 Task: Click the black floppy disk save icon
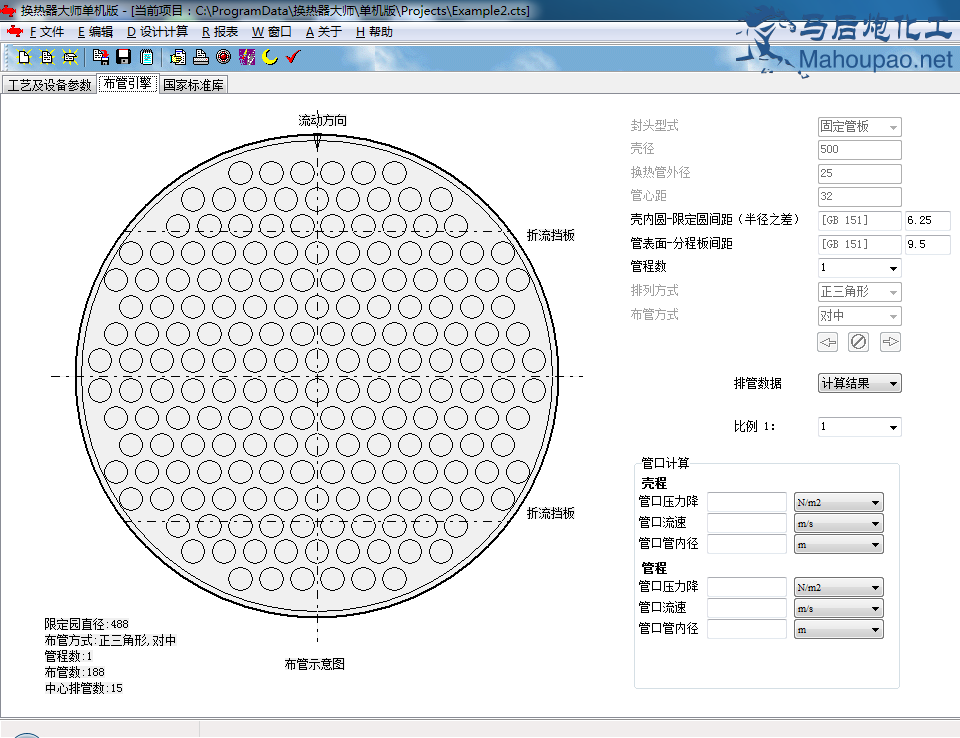tap(124, 57)
